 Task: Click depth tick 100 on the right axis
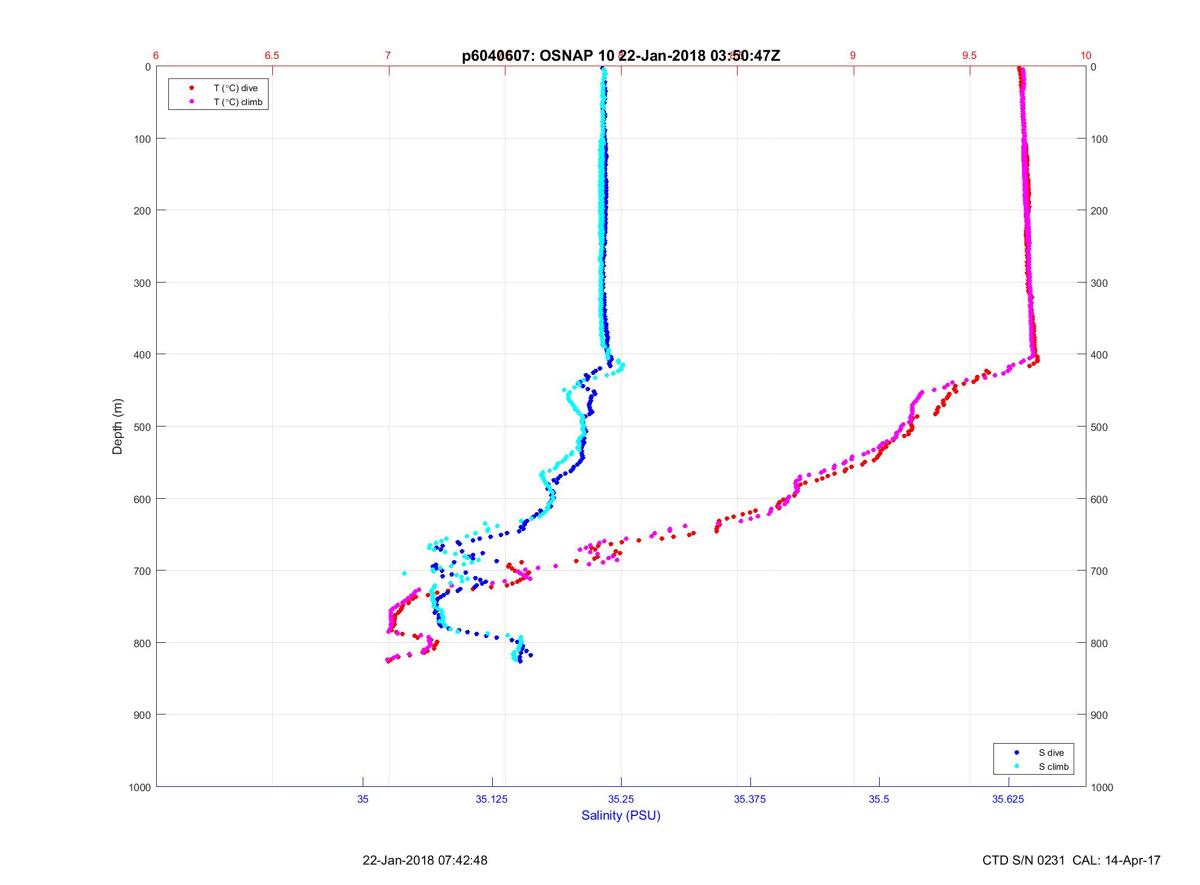(1101, 139)
